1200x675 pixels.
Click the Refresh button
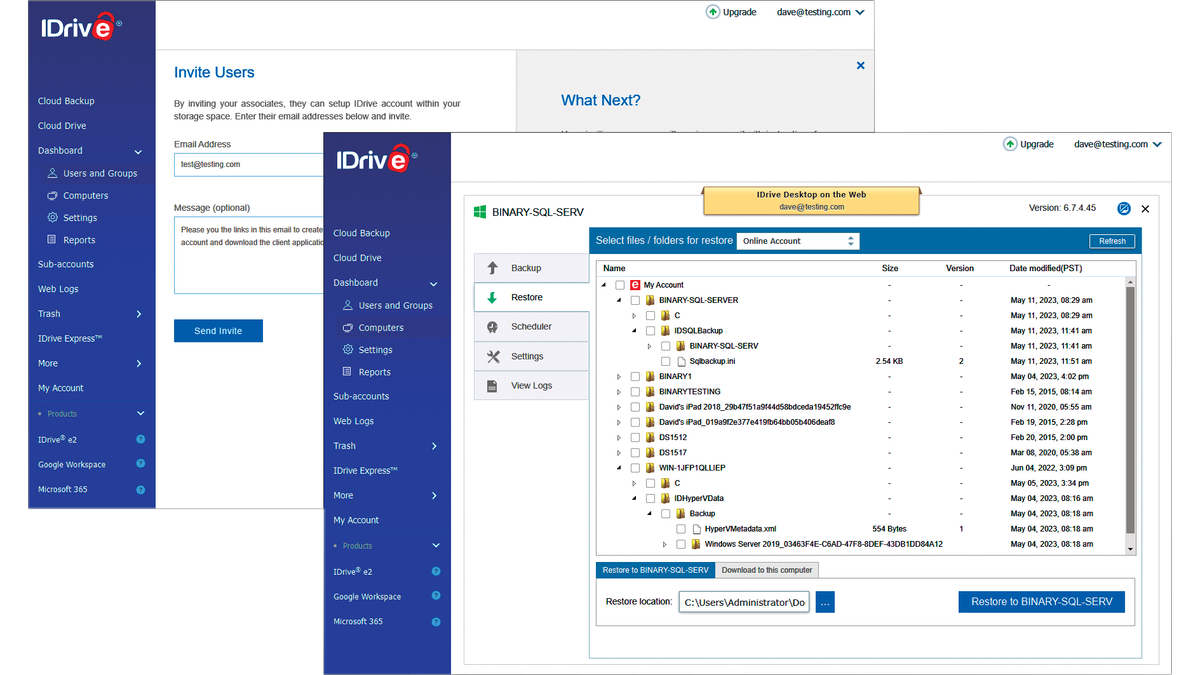(x=1111, y=240)
